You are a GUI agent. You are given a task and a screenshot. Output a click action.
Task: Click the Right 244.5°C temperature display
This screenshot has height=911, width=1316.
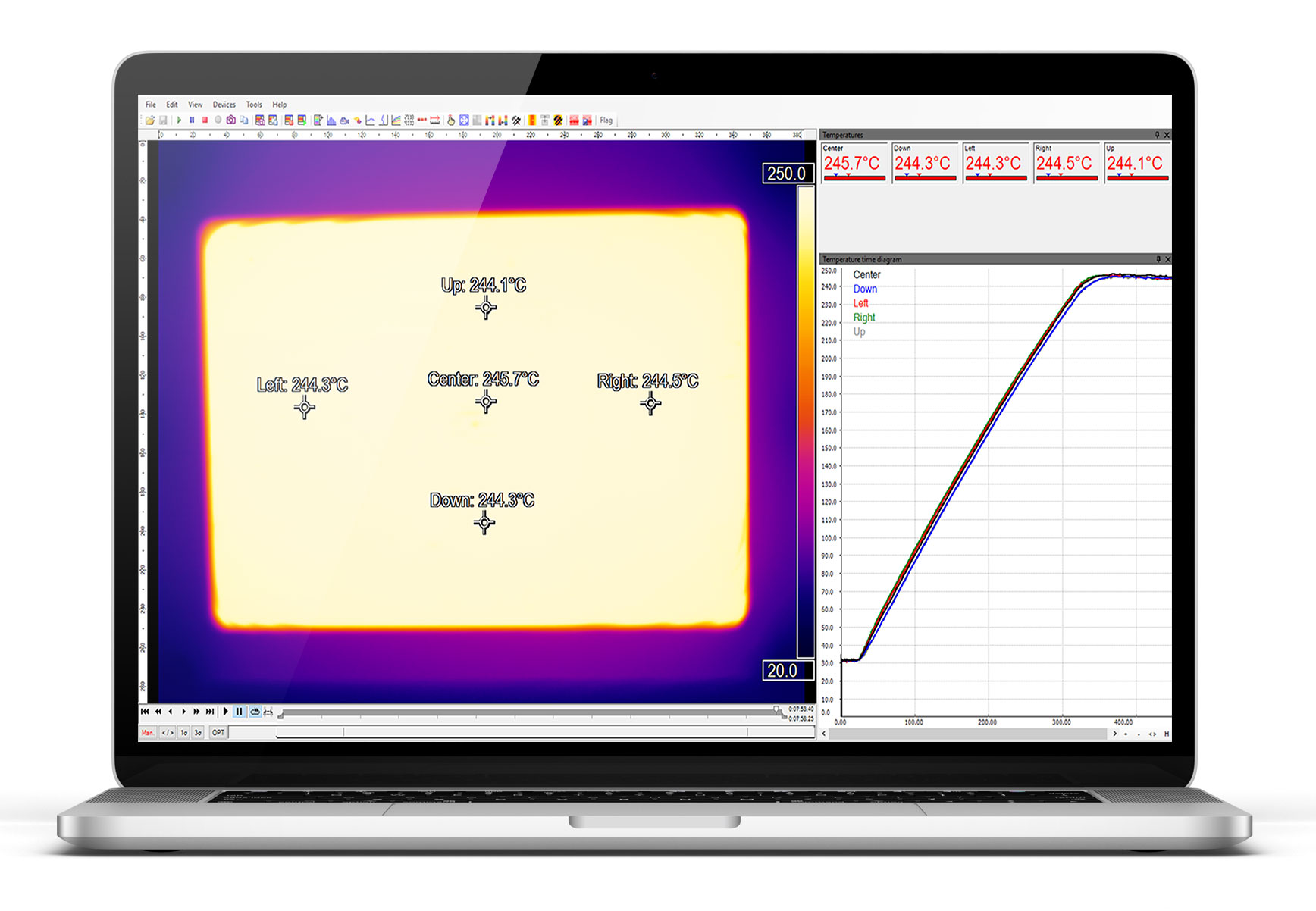tap(1066, 162)
